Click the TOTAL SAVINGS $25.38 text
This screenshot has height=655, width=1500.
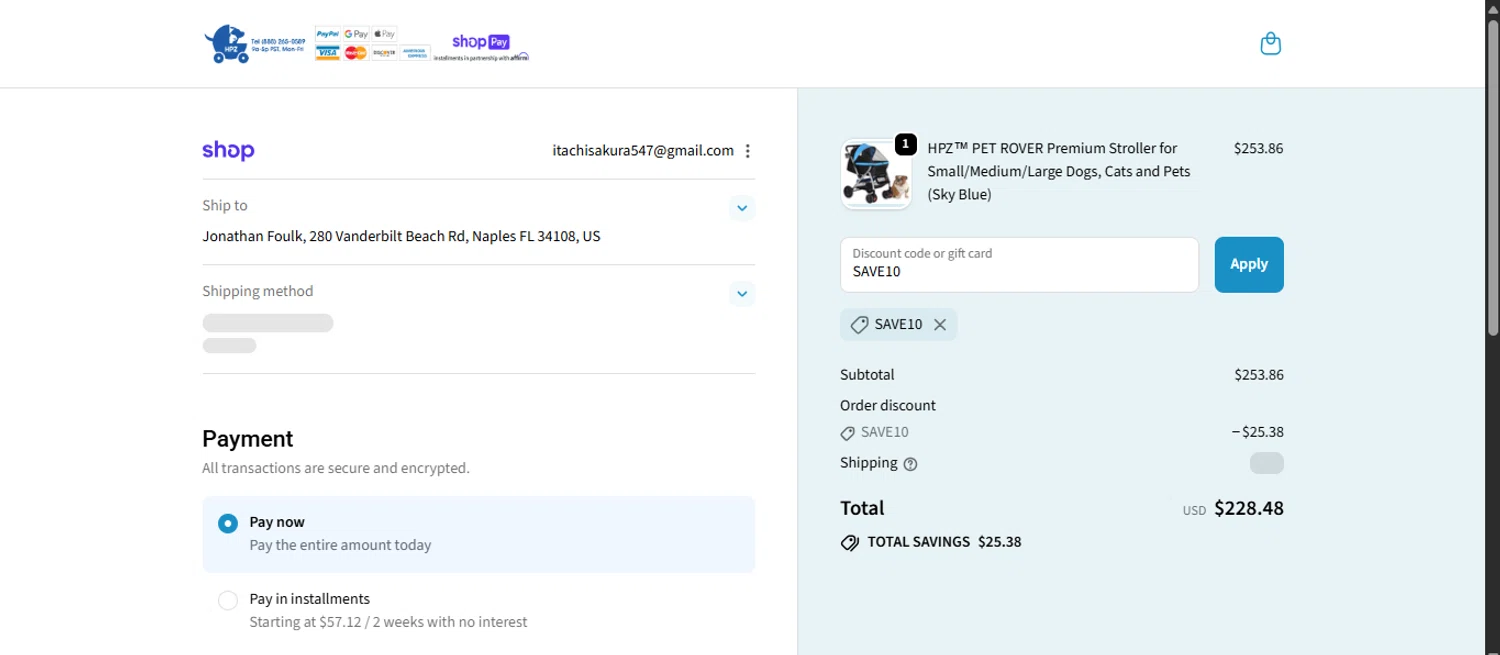coord(944,542)
